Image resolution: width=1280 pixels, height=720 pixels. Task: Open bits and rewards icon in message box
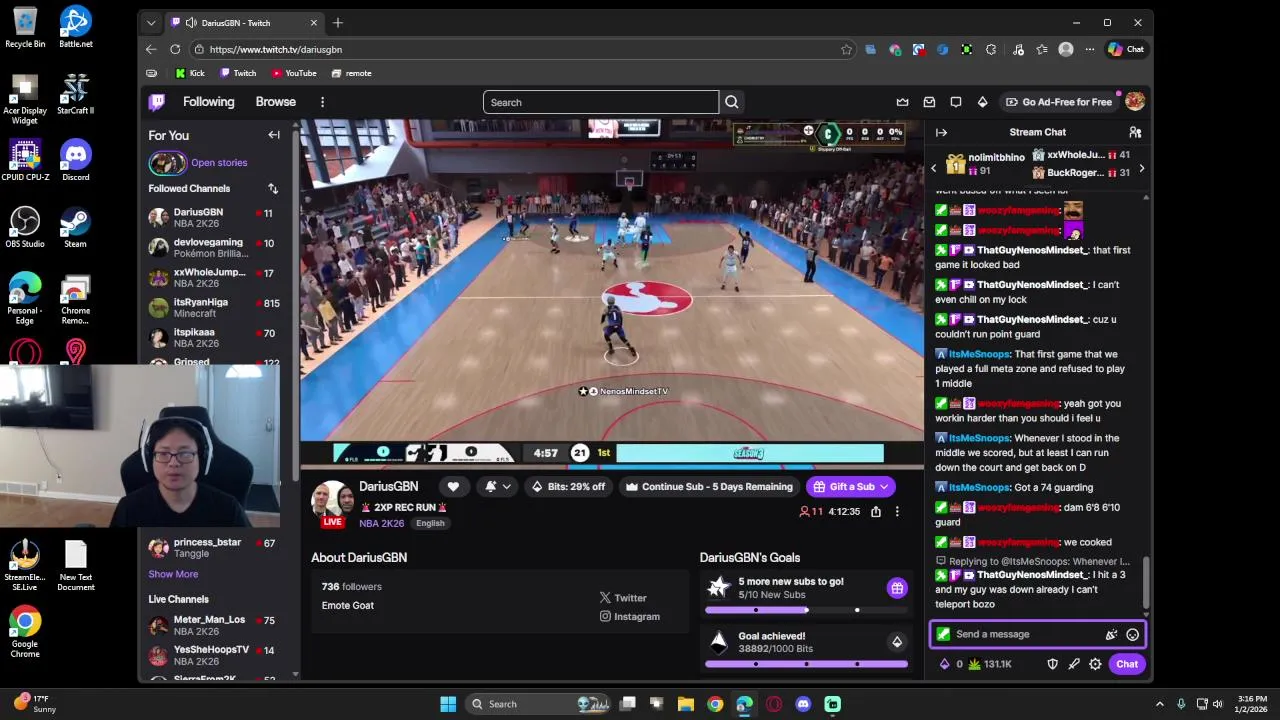[1111, 634]
